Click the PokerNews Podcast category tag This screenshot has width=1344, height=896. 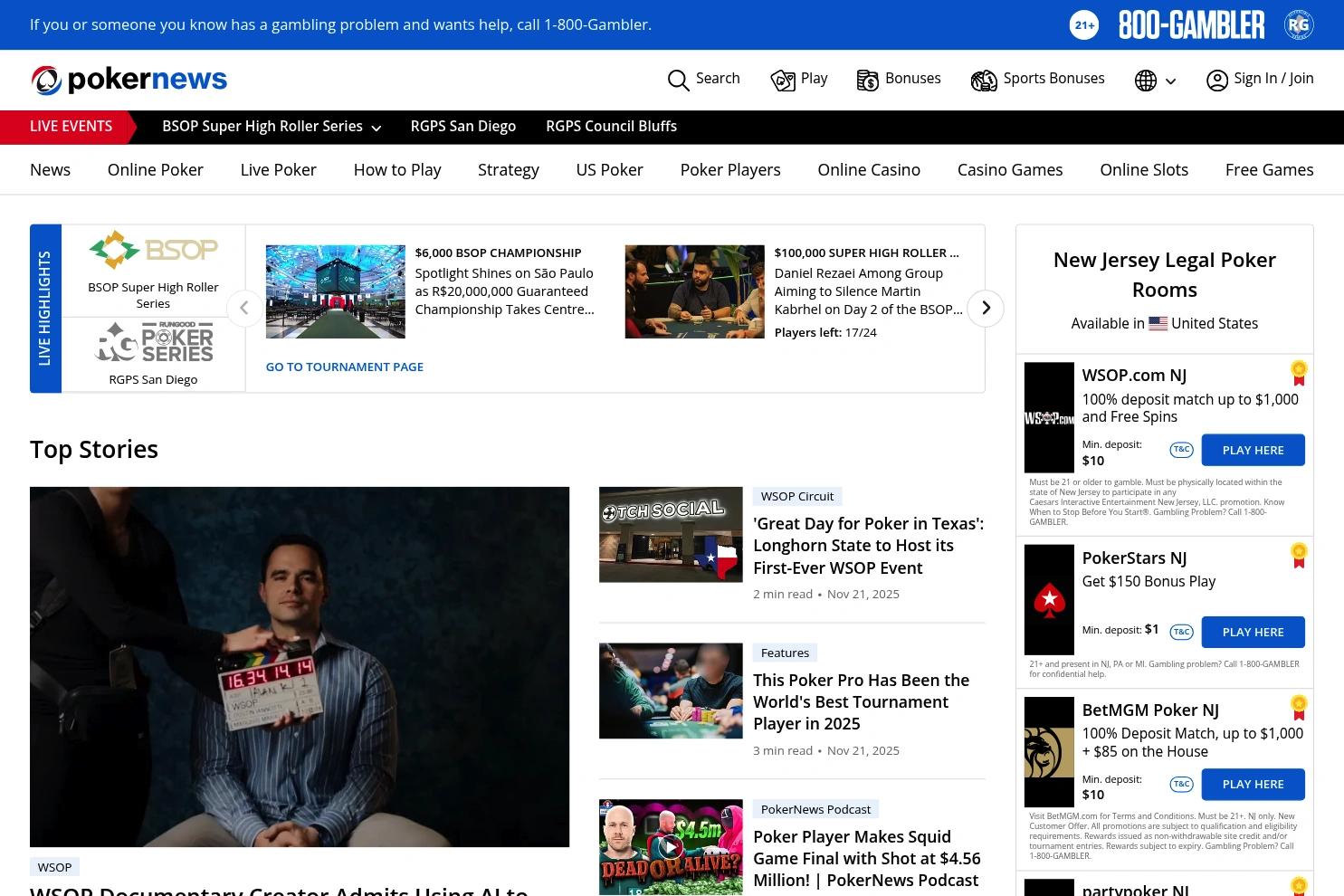[816, 809]
